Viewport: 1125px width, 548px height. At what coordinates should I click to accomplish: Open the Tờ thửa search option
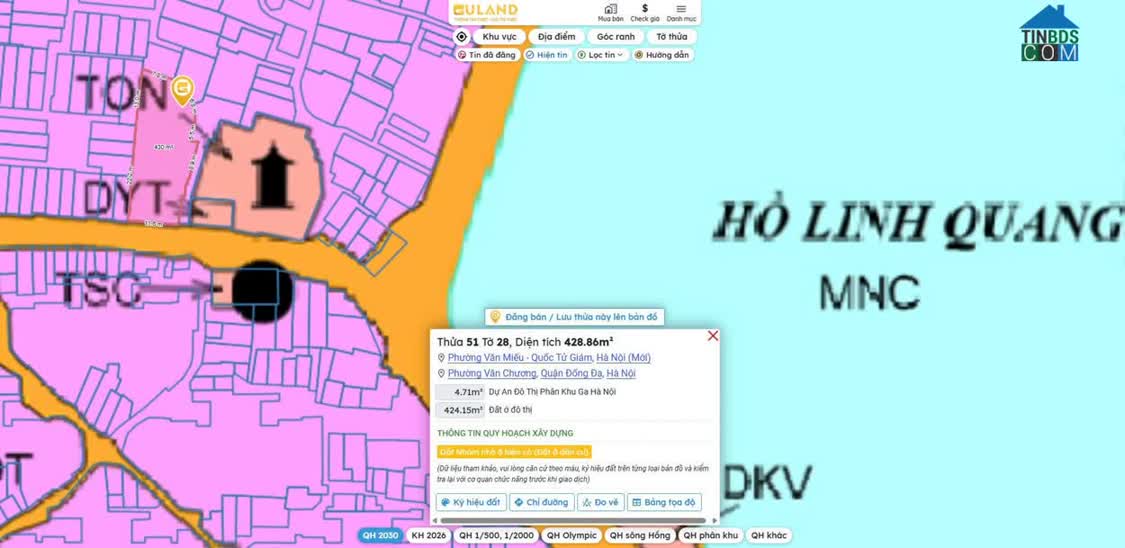coord(671,37)
